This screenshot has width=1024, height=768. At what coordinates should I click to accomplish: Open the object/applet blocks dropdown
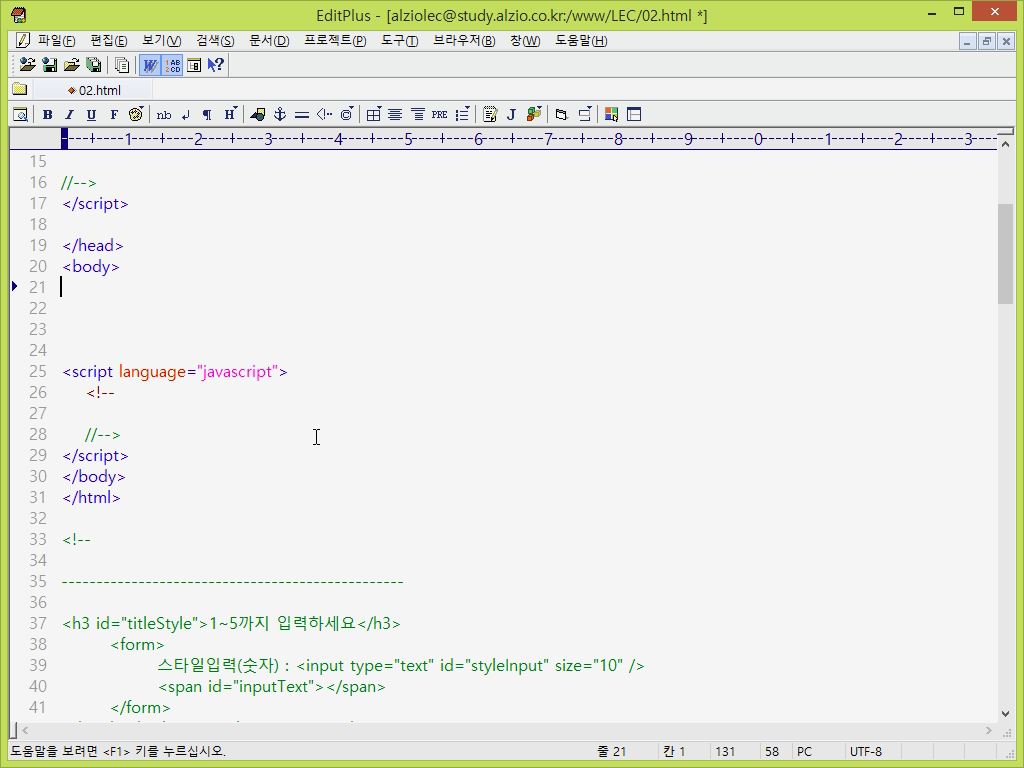[x=534, y=114]
